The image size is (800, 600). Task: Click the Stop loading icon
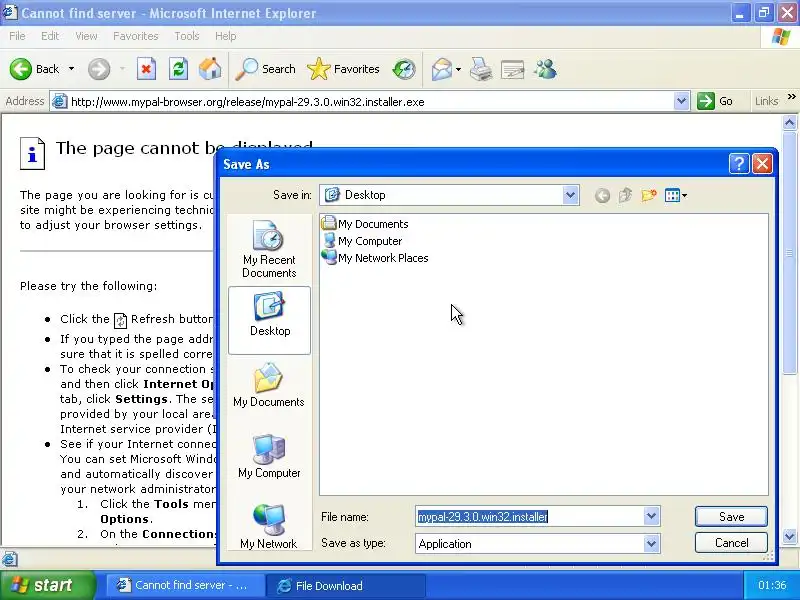pyautogui.click(x=146, y=69)
